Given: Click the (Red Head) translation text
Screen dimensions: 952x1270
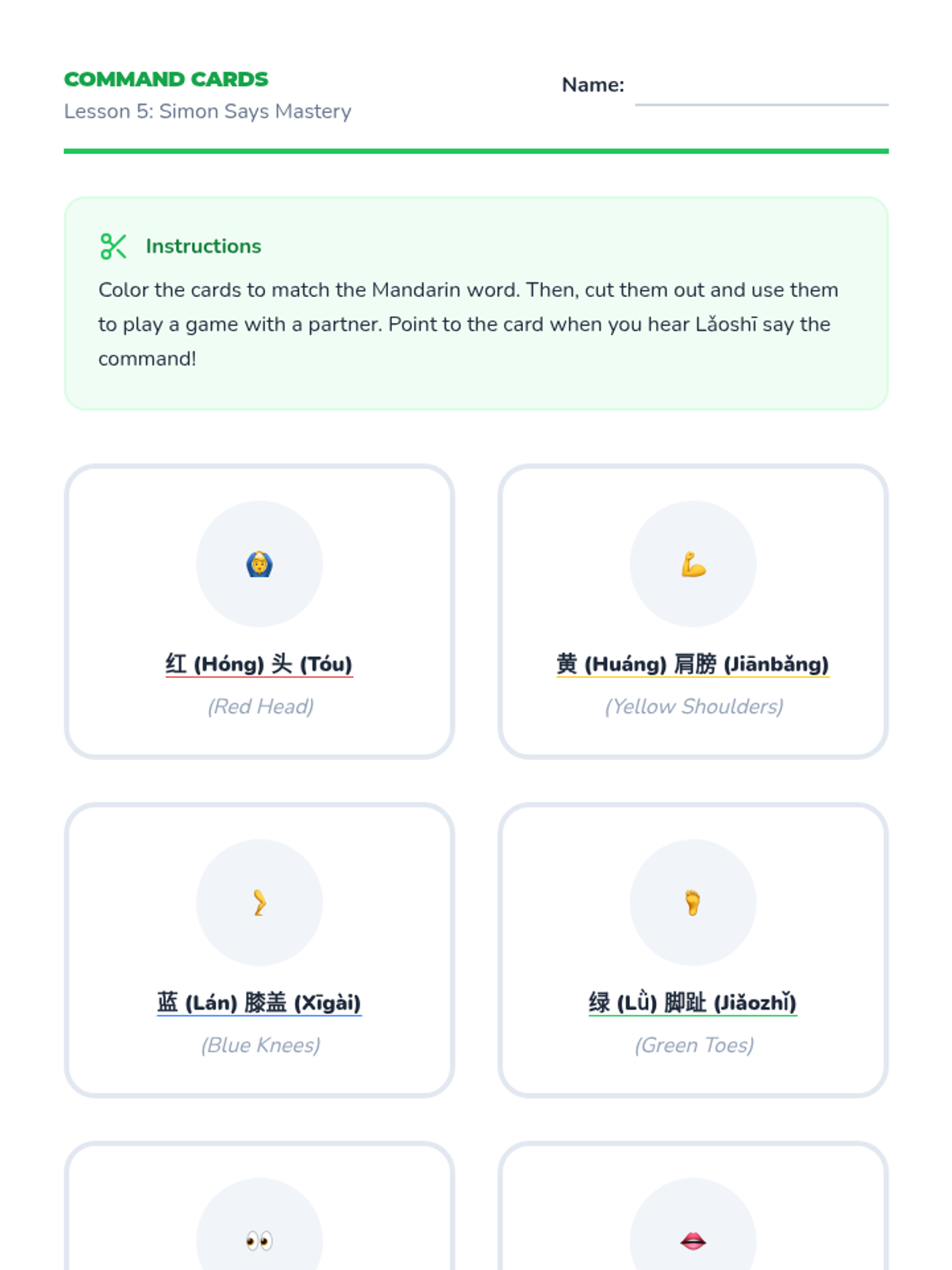Looking at the screenshot, I should pos(260,706).
